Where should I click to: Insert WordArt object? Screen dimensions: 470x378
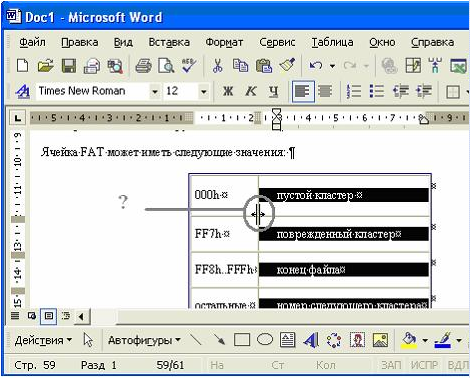pyautogui.click(x=311, y=340)
